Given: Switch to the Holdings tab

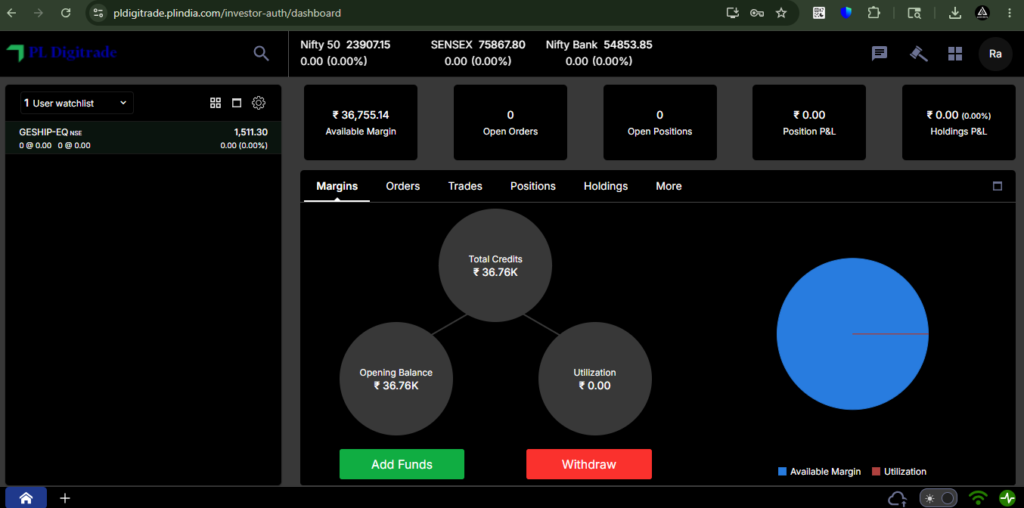Looking at the screenshot, I should (605, 186).
